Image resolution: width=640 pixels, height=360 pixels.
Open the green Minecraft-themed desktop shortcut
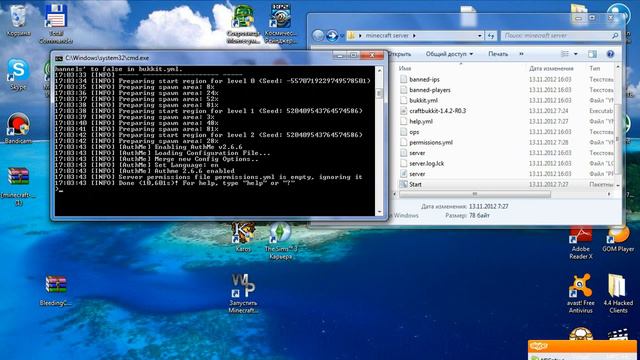click(x=243, y=24)
